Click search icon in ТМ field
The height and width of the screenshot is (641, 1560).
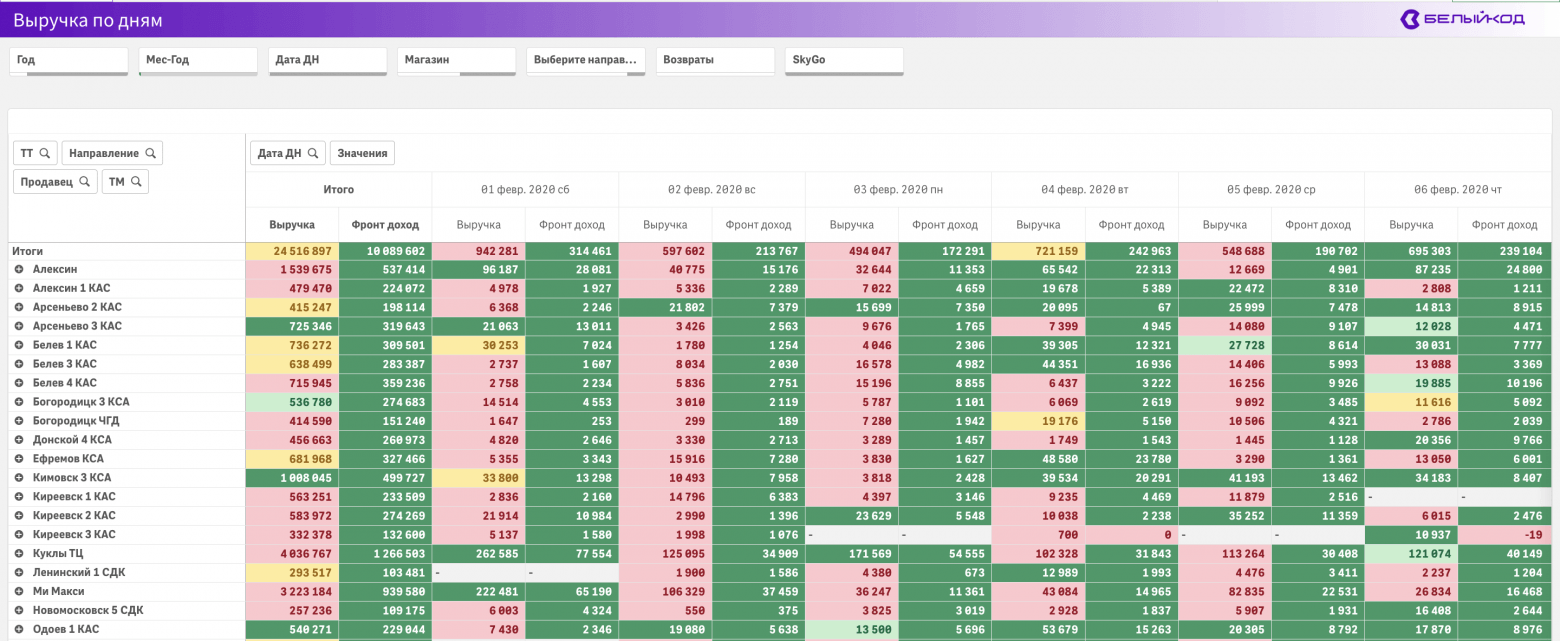tap(136, 182)
